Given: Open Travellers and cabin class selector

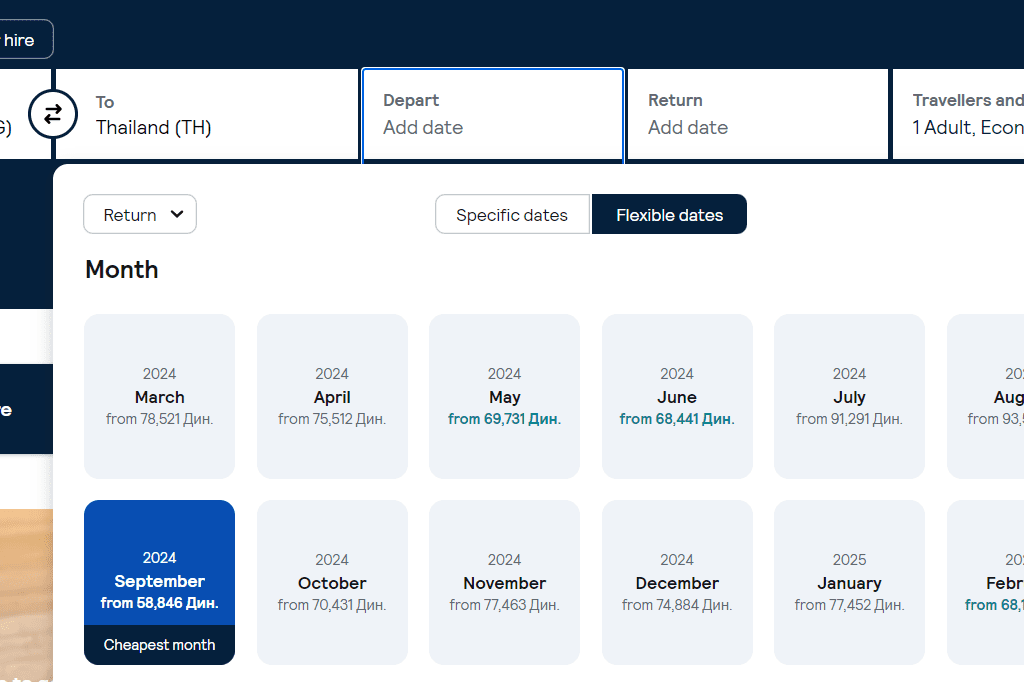Looking at the screenshot, I should point(958,114).
